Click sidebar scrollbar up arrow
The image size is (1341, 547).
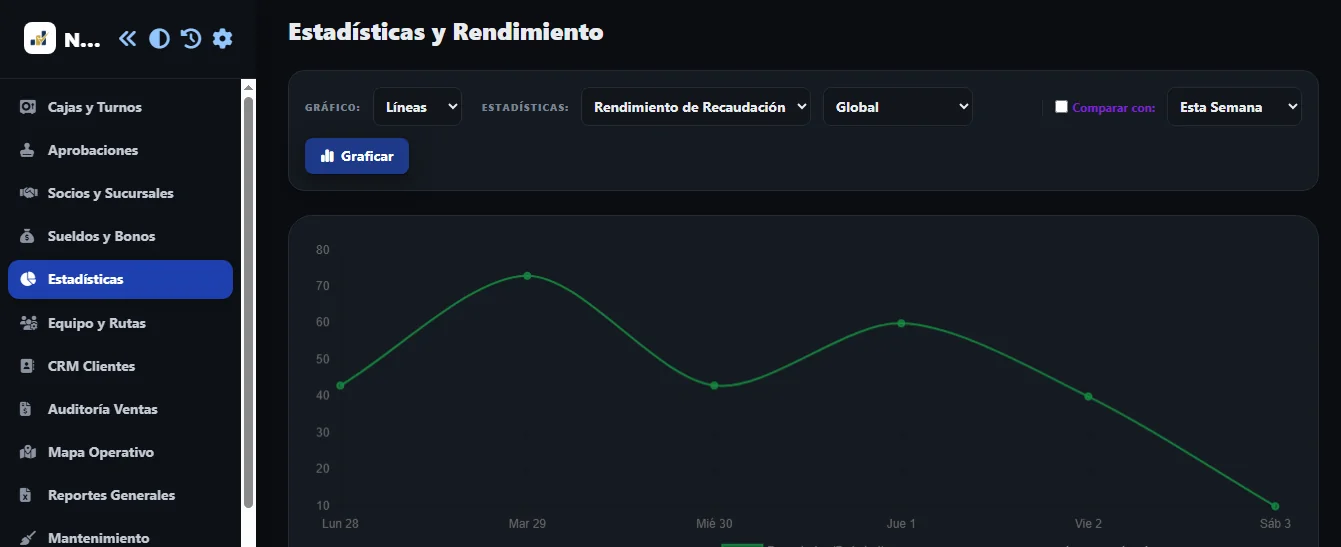[248, 87]
